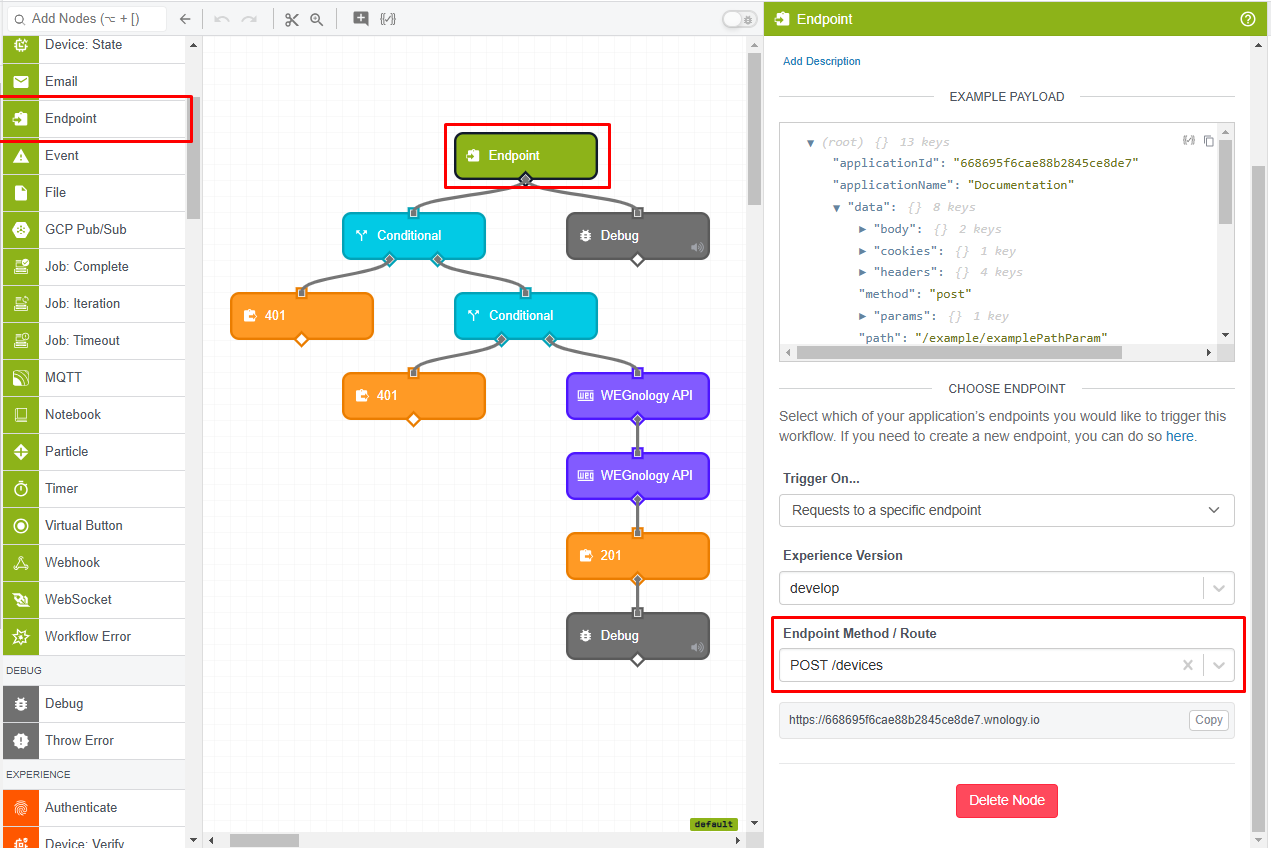Open help icon in the Endpoint header
The height and width of the screenshot is (848, 1271).
tap(1248, 19)
